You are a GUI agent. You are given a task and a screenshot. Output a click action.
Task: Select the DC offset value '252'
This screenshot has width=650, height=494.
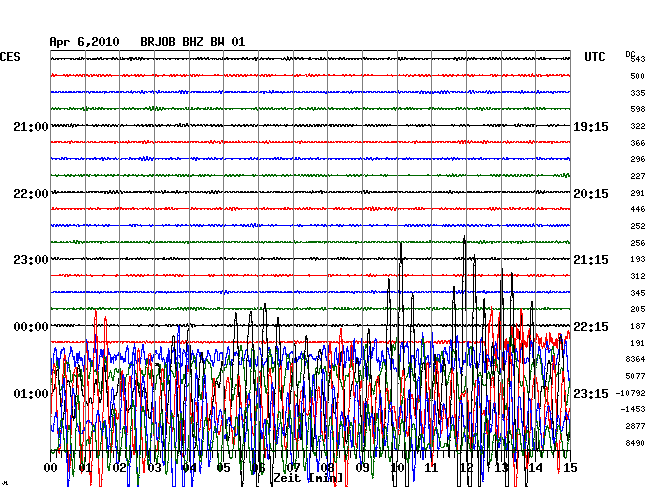638,226
